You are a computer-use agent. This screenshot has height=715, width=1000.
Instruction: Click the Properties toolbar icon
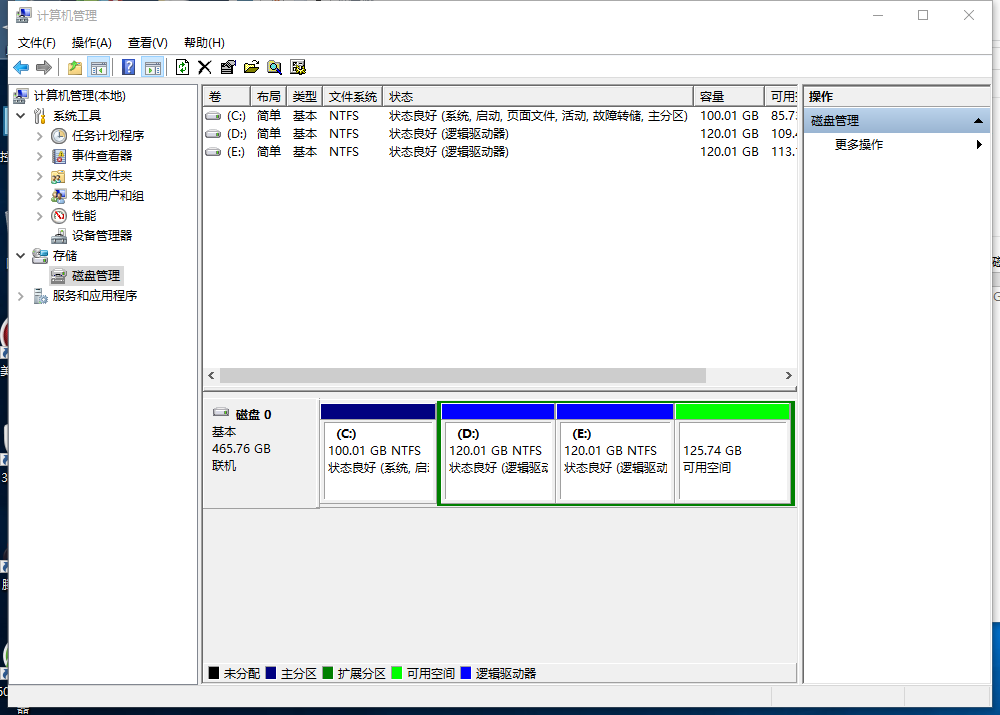[x=228, y=67]
